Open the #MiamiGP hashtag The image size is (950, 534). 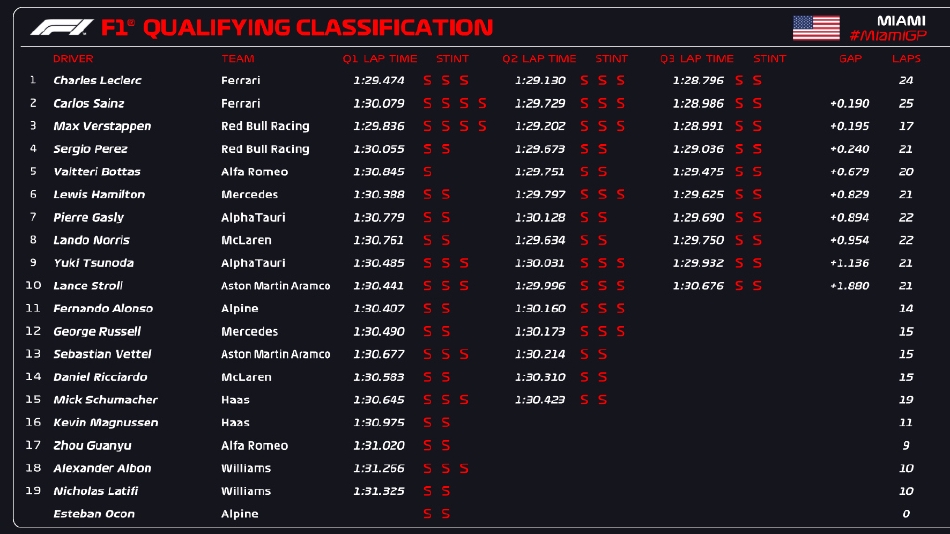(886, 36)
